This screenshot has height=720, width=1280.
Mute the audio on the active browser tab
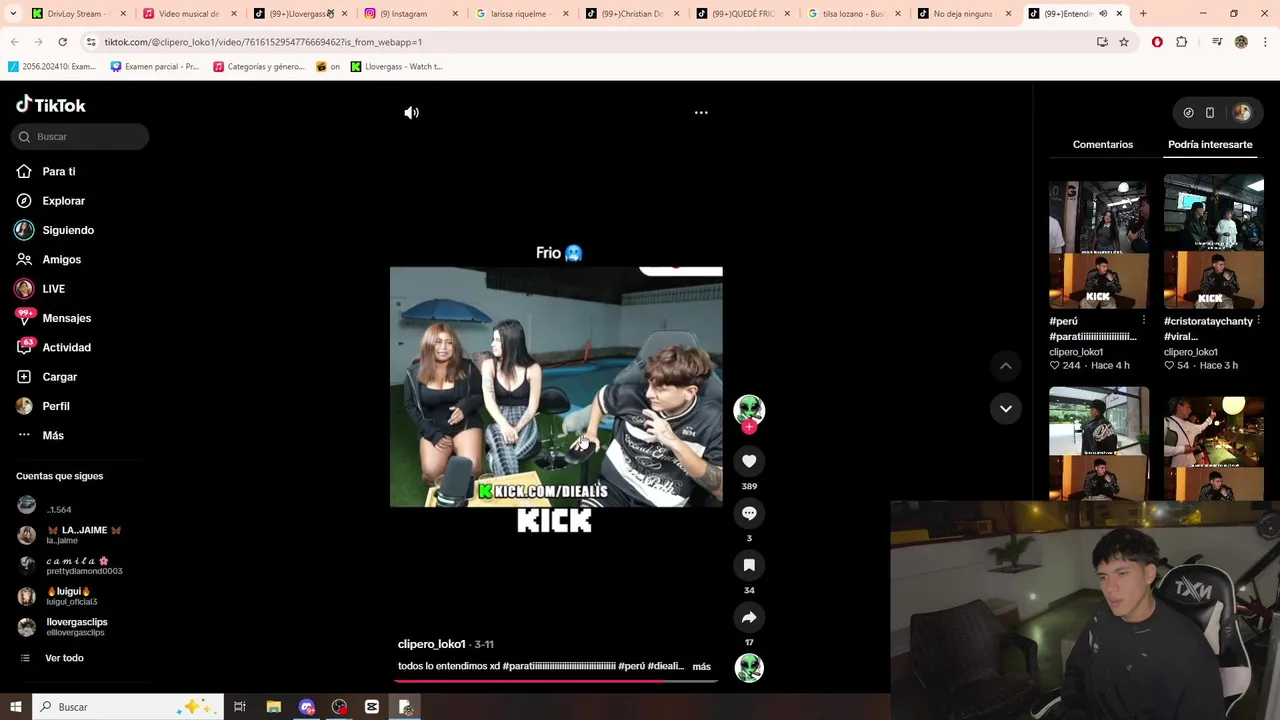(1103, 14)
